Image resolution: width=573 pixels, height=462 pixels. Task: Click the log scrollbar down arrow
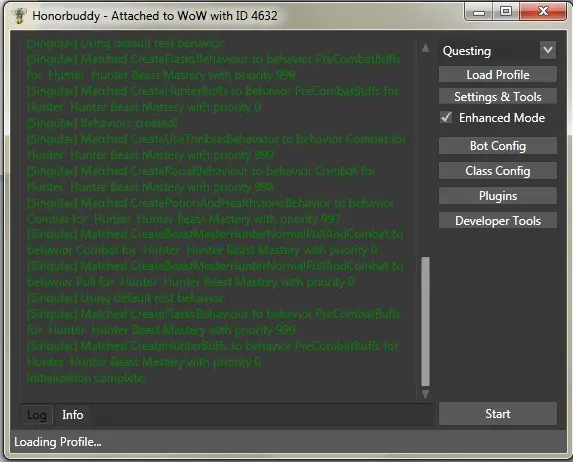point(425,394)
